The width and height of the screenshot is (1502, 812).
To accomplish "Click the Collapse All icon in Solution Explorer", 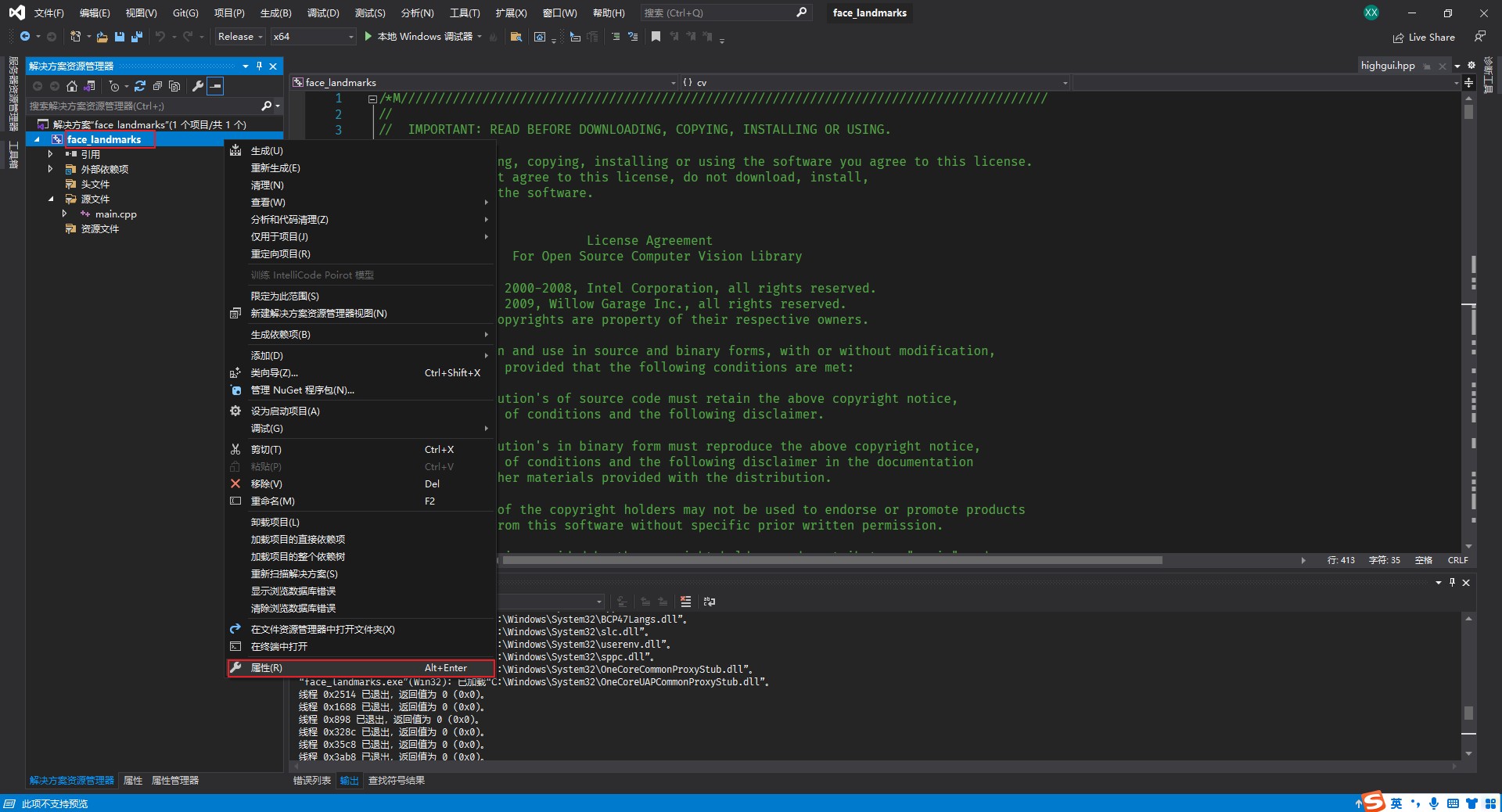I will click(157, 86).
